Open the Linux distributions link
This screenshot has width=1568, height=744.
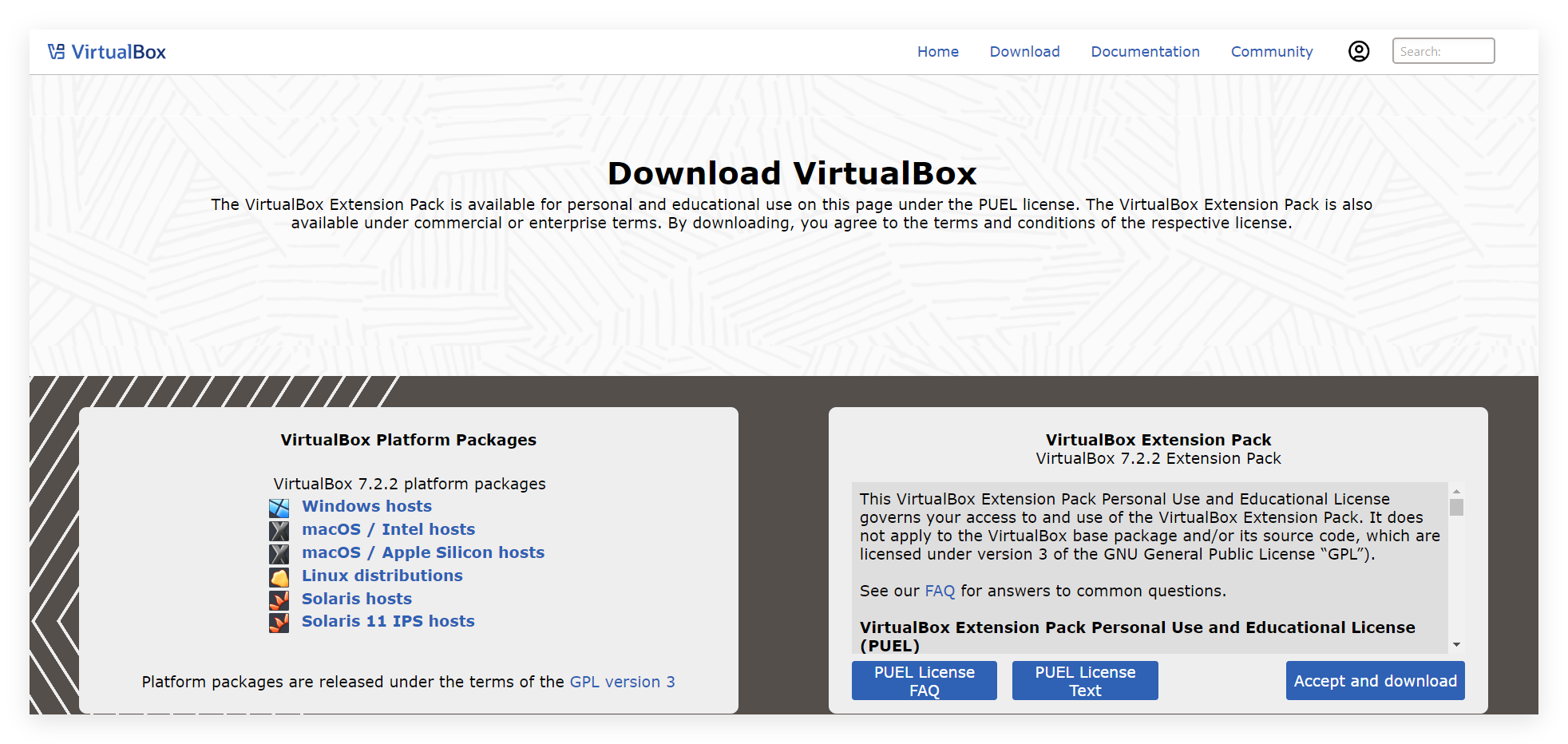[x=382, y=576]
